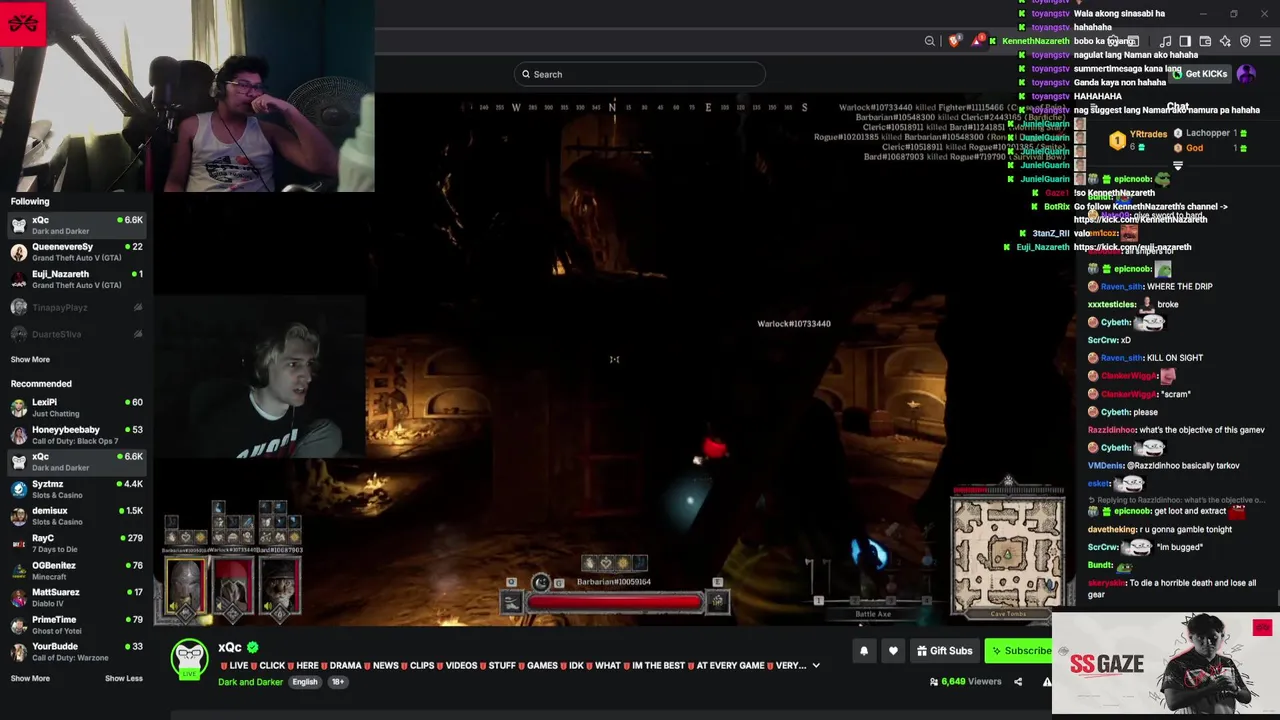The height and width of the screenshot is (720, 1280).
Task: Open LexiPi Just Chatting stream
Action: 76,408
